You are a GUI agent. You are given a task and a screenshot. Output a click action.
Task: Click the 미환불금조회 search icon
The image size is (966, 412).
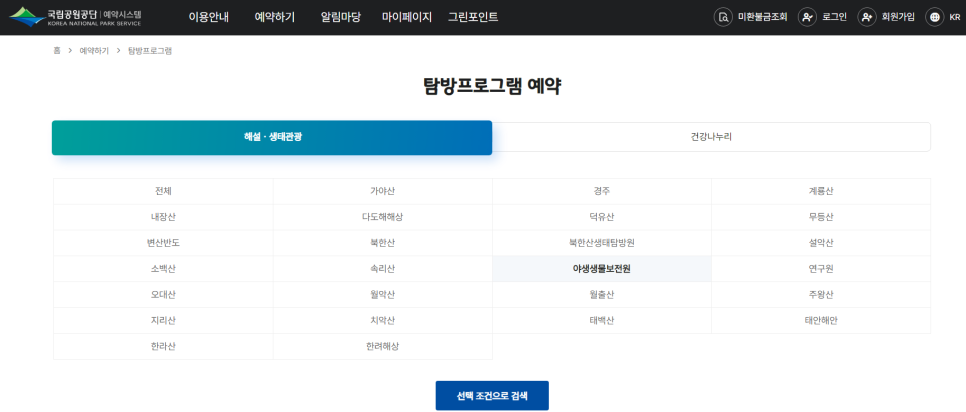coord(723,17)
